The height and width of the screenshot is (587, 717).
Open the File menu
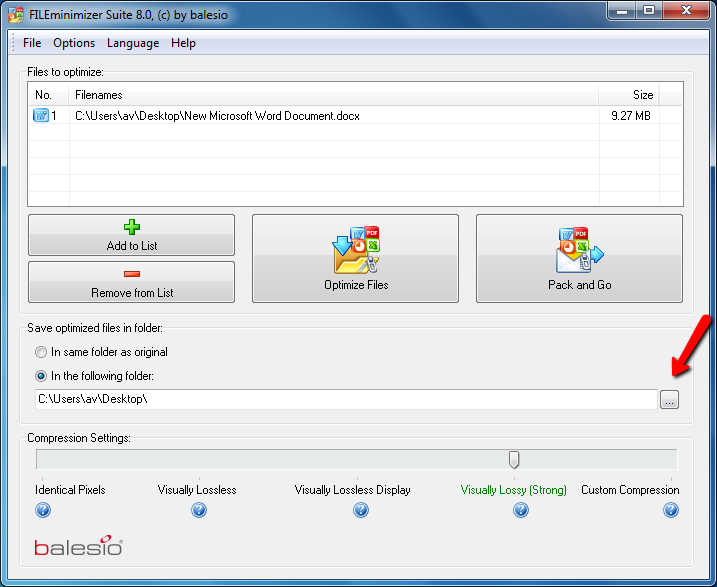[32, 43]
